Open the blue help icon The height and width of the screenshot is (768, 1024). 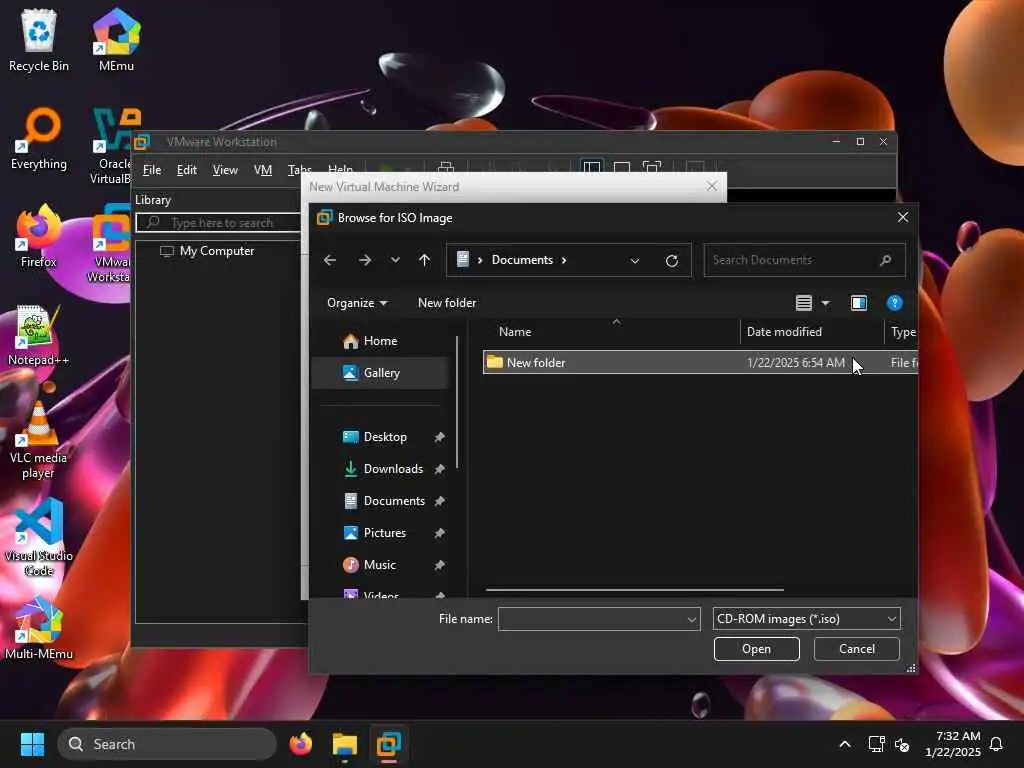coord(895,303)
